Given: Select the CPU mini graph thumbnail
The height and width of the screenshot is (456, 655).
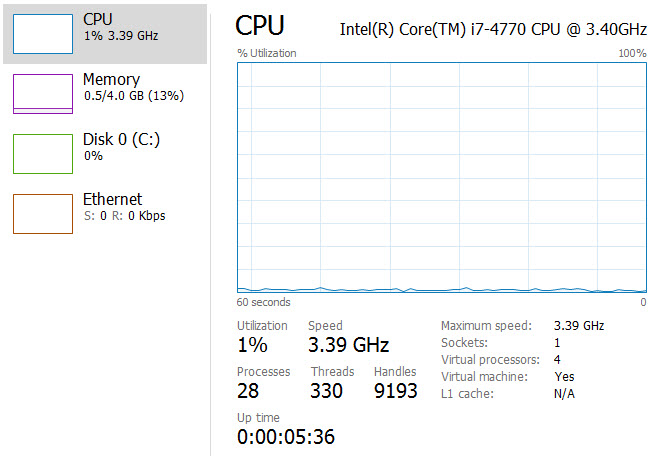Looking at the screenshot, I should point(42,33).
